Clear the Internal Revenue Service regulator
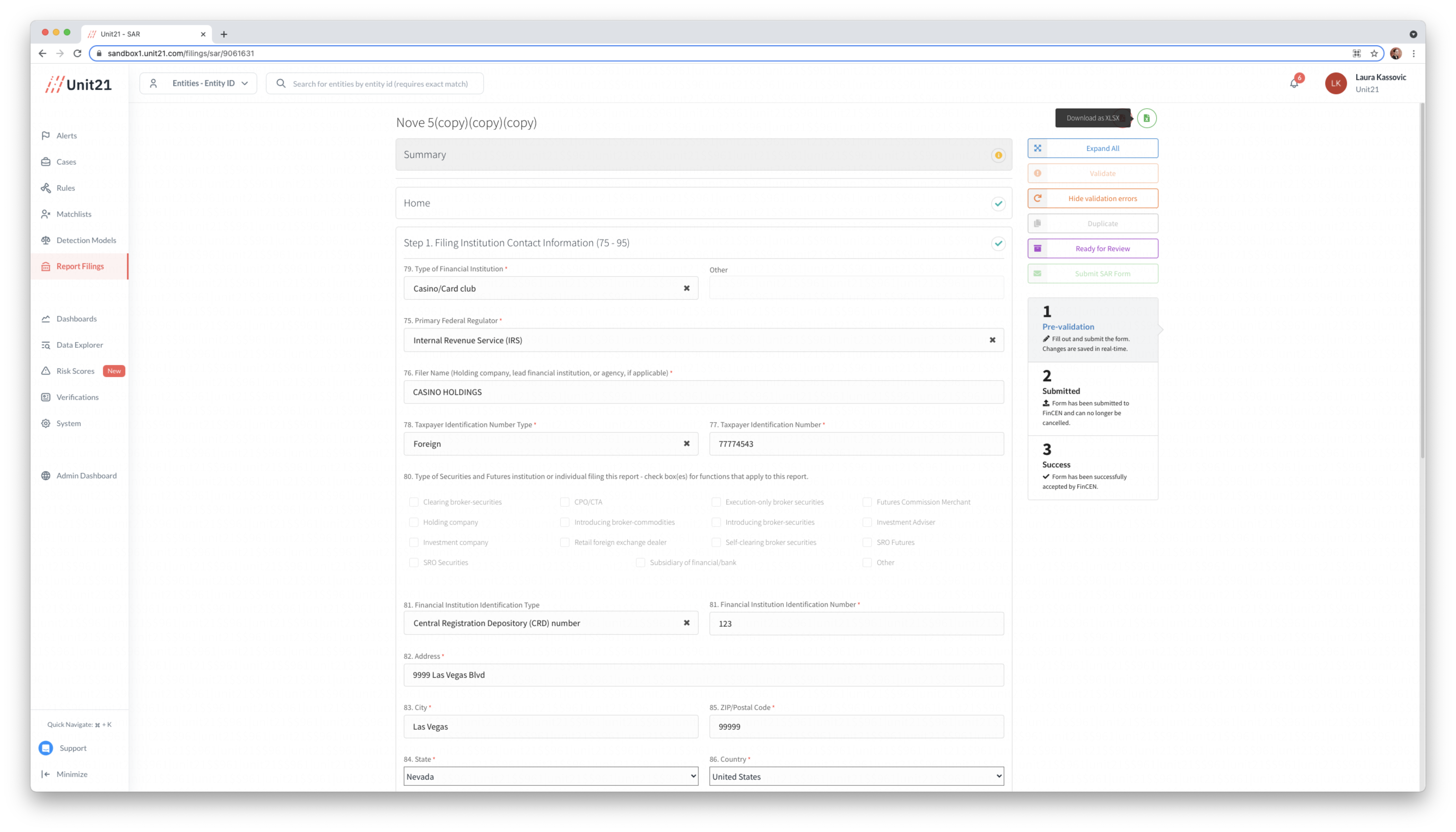This screenshot has height=832, width=1456. click(992, 340)
